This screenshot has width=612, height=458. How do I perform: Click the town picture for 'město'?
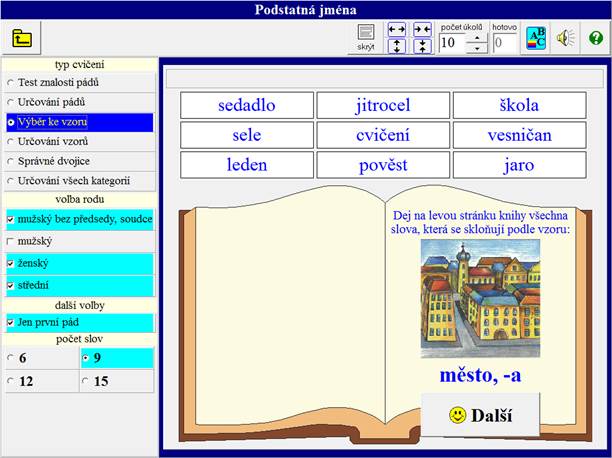click(480, 298)
